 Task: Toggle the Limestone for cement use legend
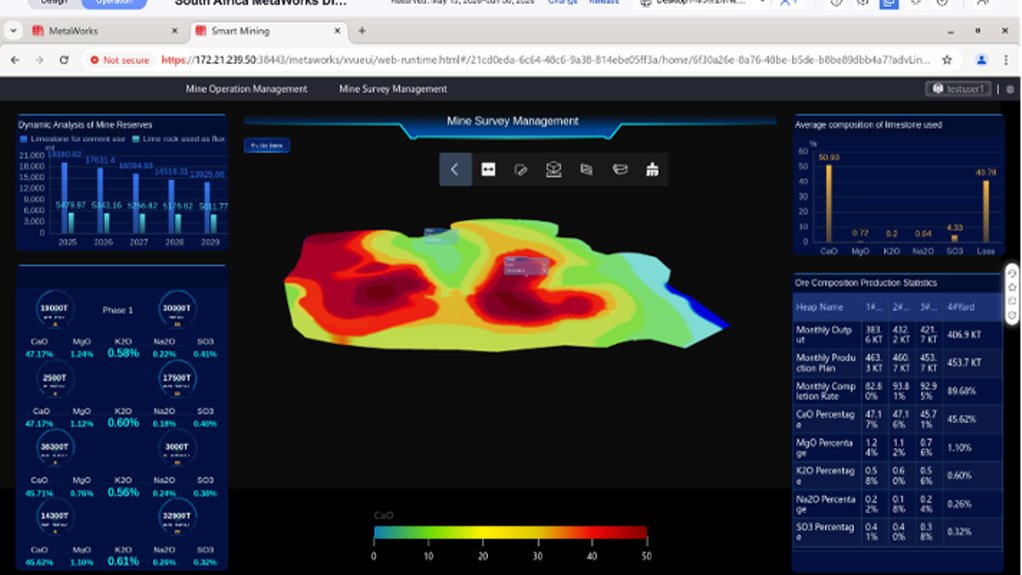[72, 139]
